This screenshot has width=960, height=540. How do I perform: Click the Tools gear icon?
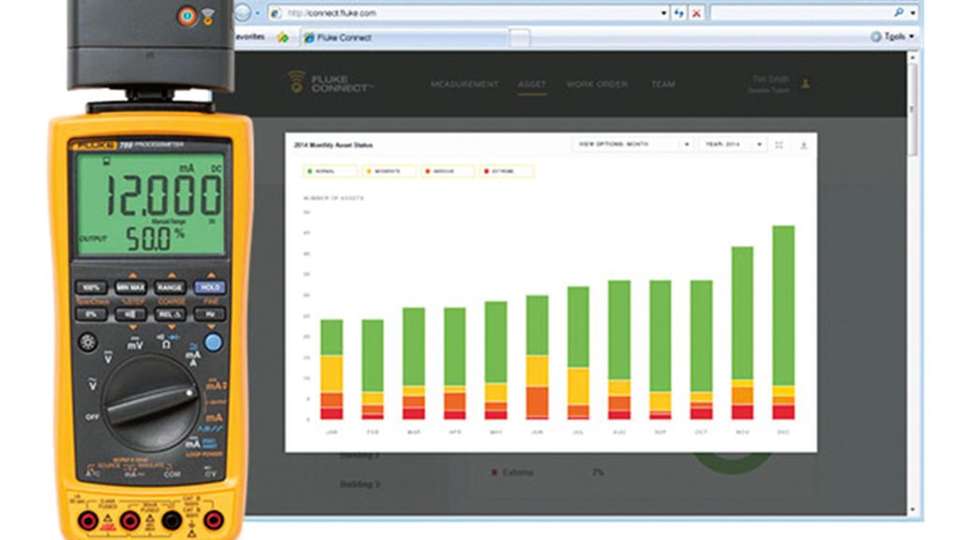[876, 37]
